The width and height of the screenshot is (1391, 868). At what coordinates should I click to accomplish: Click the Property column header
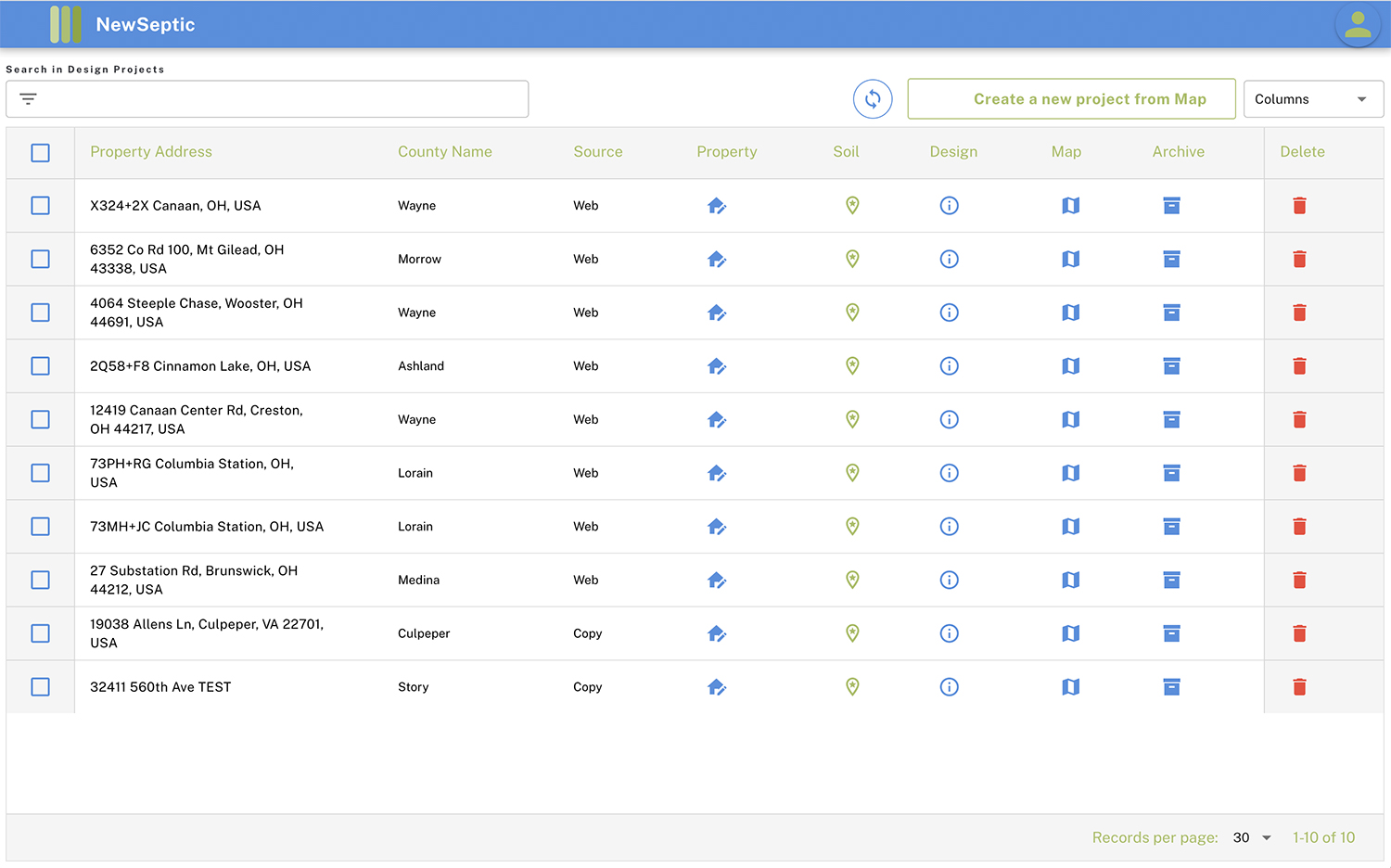point(727,152)
